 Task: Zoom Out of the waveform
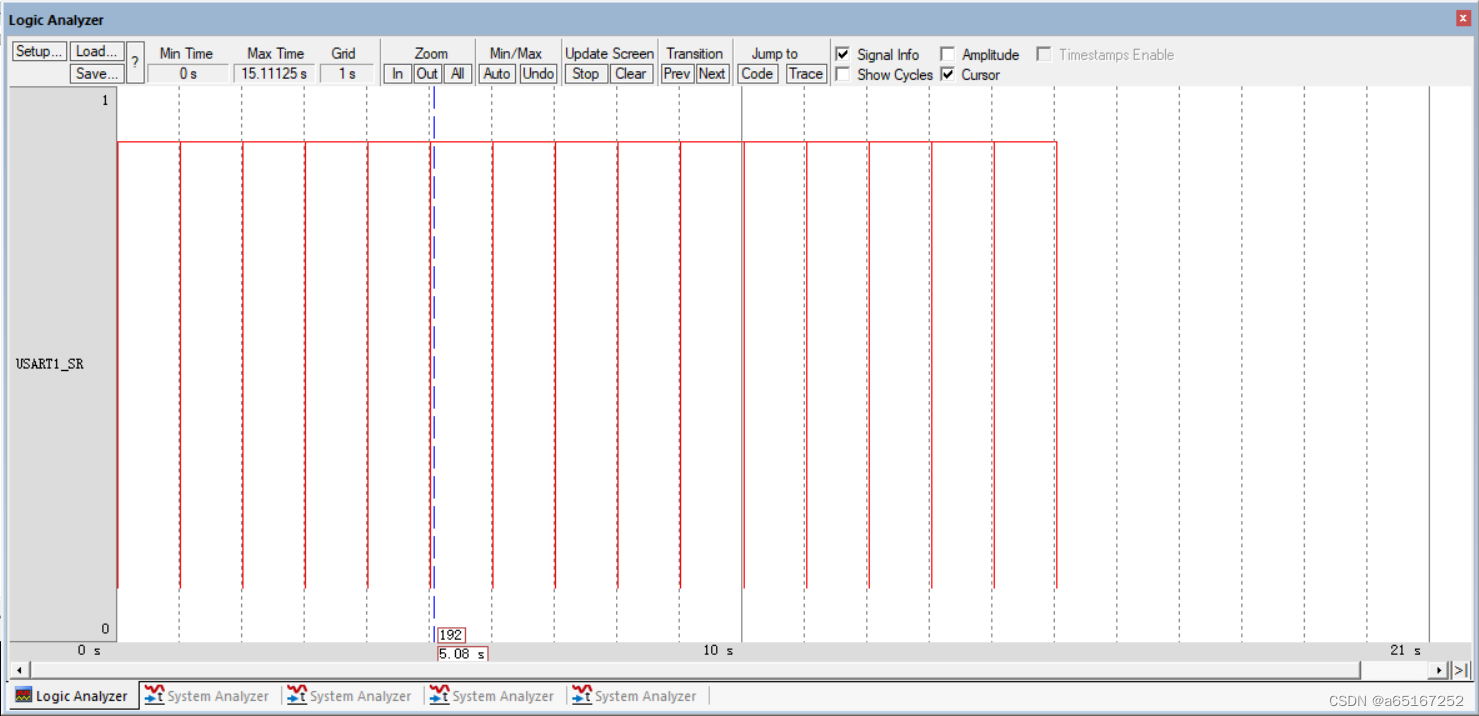pyautogui.click(x=428, y=74)
